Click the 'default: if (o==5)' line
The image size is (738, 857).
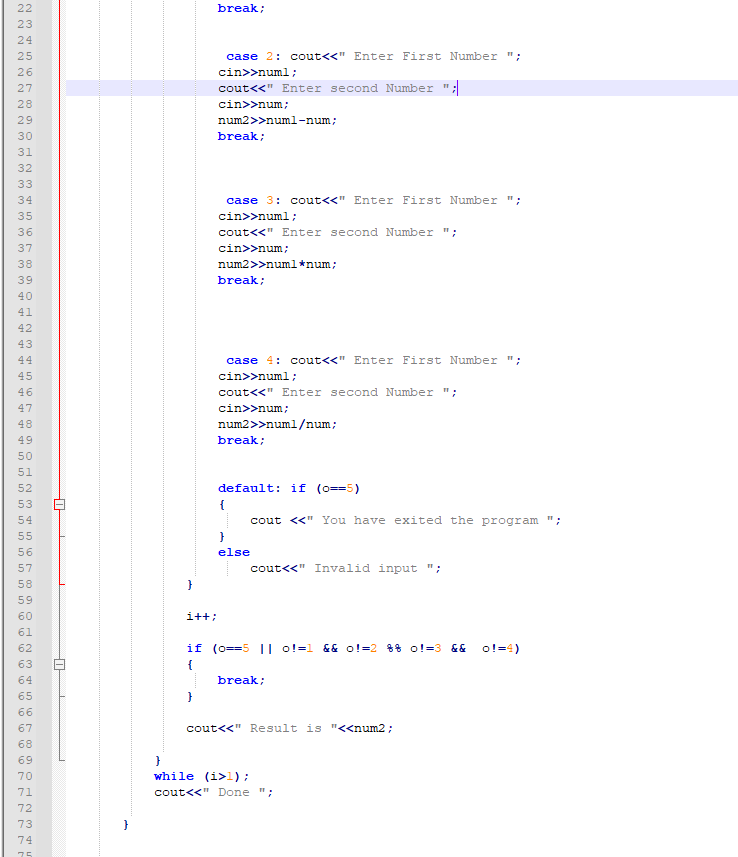coord(289,489)
